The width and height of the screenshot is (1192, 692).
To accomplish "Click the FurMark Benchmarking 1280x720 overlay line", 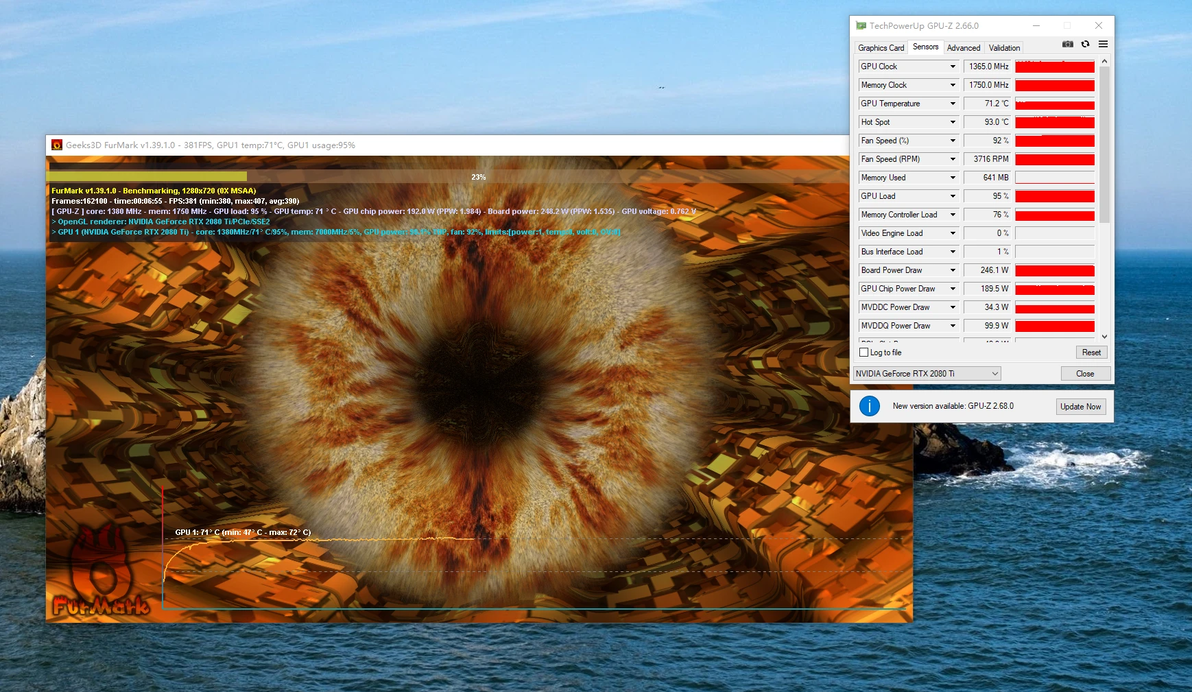I will point(154,191).
